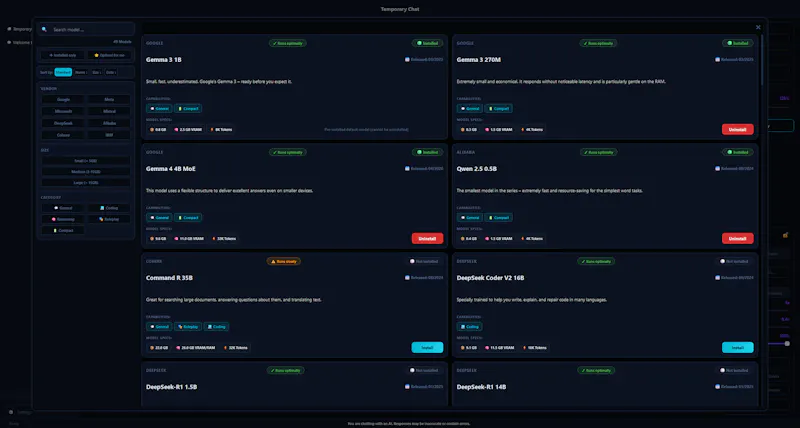This screenshot has height=428, width=800.
Task: Select the Medium size filter
Action: pyautogui.click(x=86, y=171)
